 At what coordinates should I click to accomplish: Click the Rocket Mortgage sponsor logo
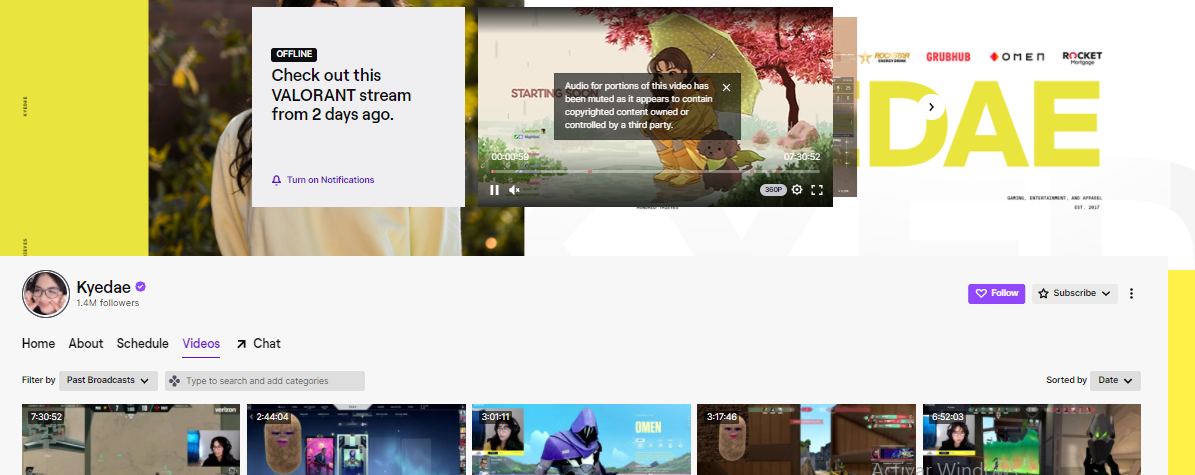(x=1082, y=58)
